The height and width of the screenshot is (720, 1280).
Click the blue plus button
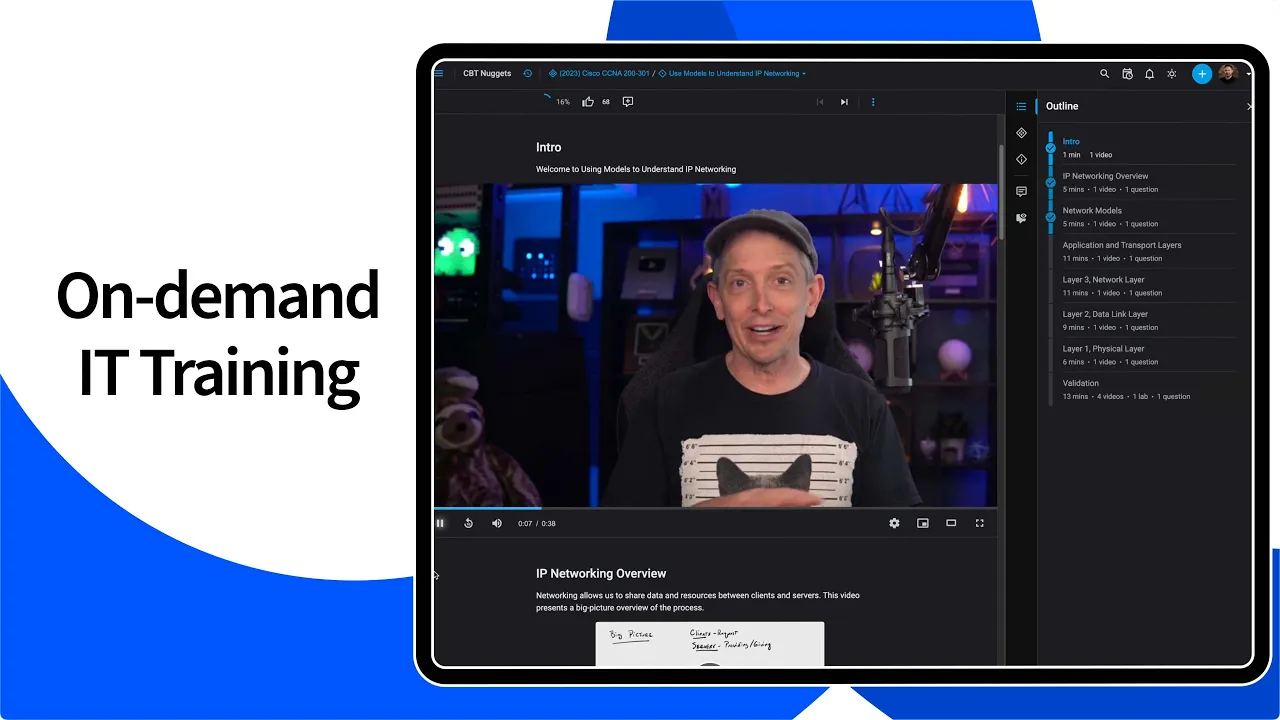click(x=1202, y=74)
